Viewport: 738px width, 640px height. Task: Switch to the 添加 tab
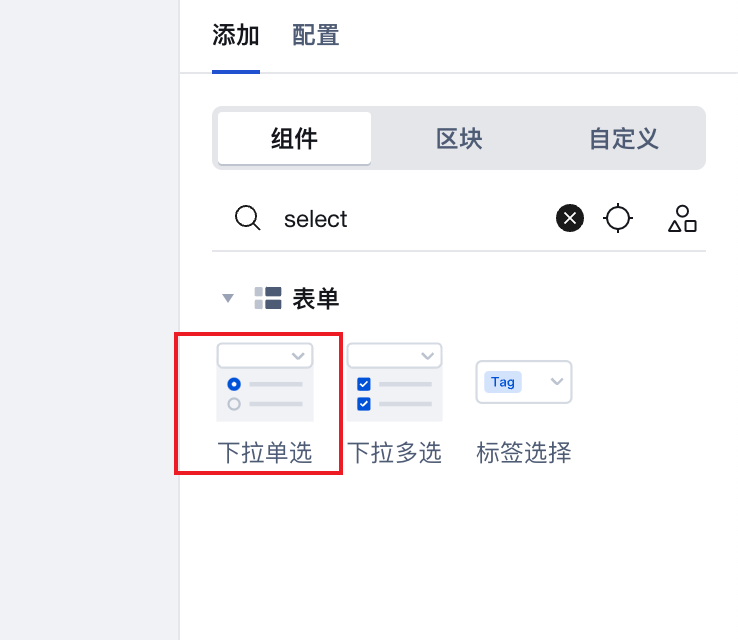coord(236,35)
